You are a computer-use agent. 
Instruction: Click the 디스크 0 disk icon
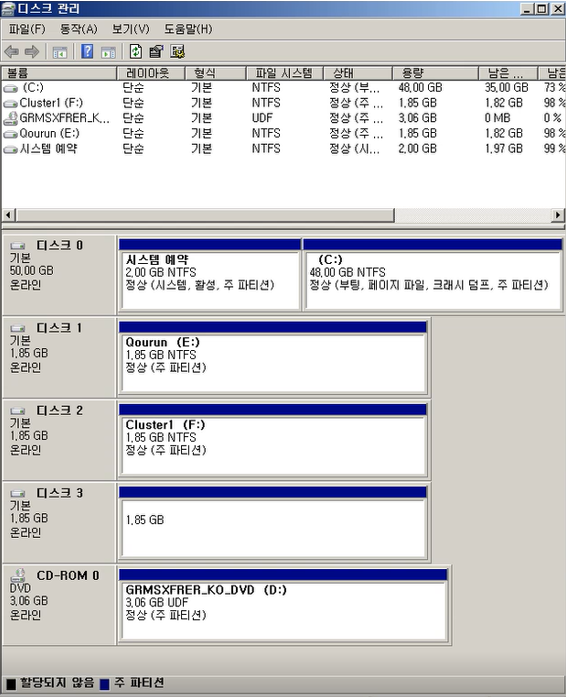click(18, 245)
